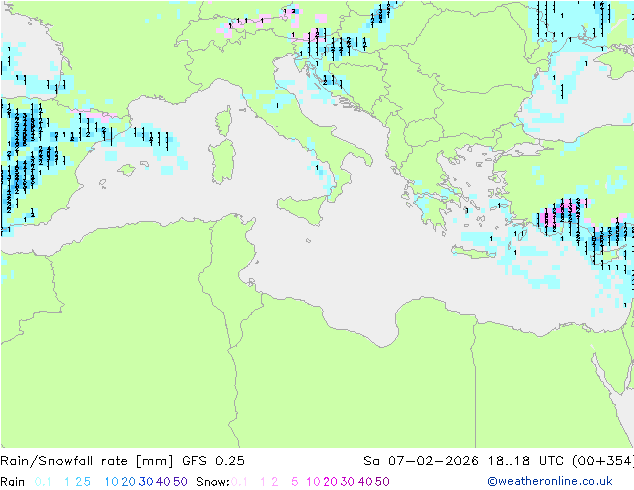
Task: Pick the rain legend value 50
Action: (x=180, y=482)
